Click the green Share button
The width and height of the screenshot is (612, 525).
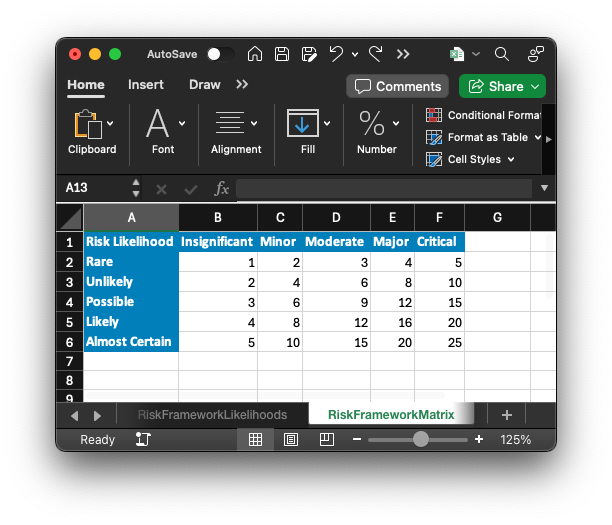tap(502, 86)
